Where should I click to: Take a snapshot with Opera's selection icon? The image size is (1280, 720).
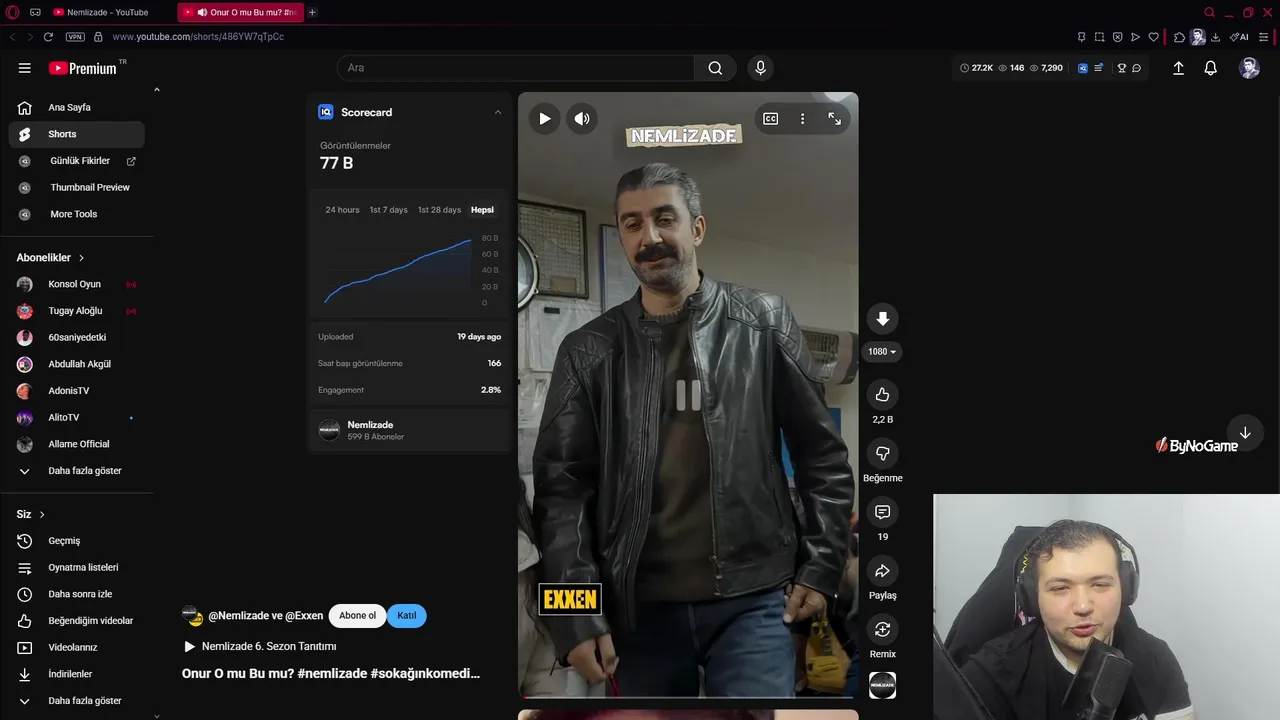(x=1099, y=37)
